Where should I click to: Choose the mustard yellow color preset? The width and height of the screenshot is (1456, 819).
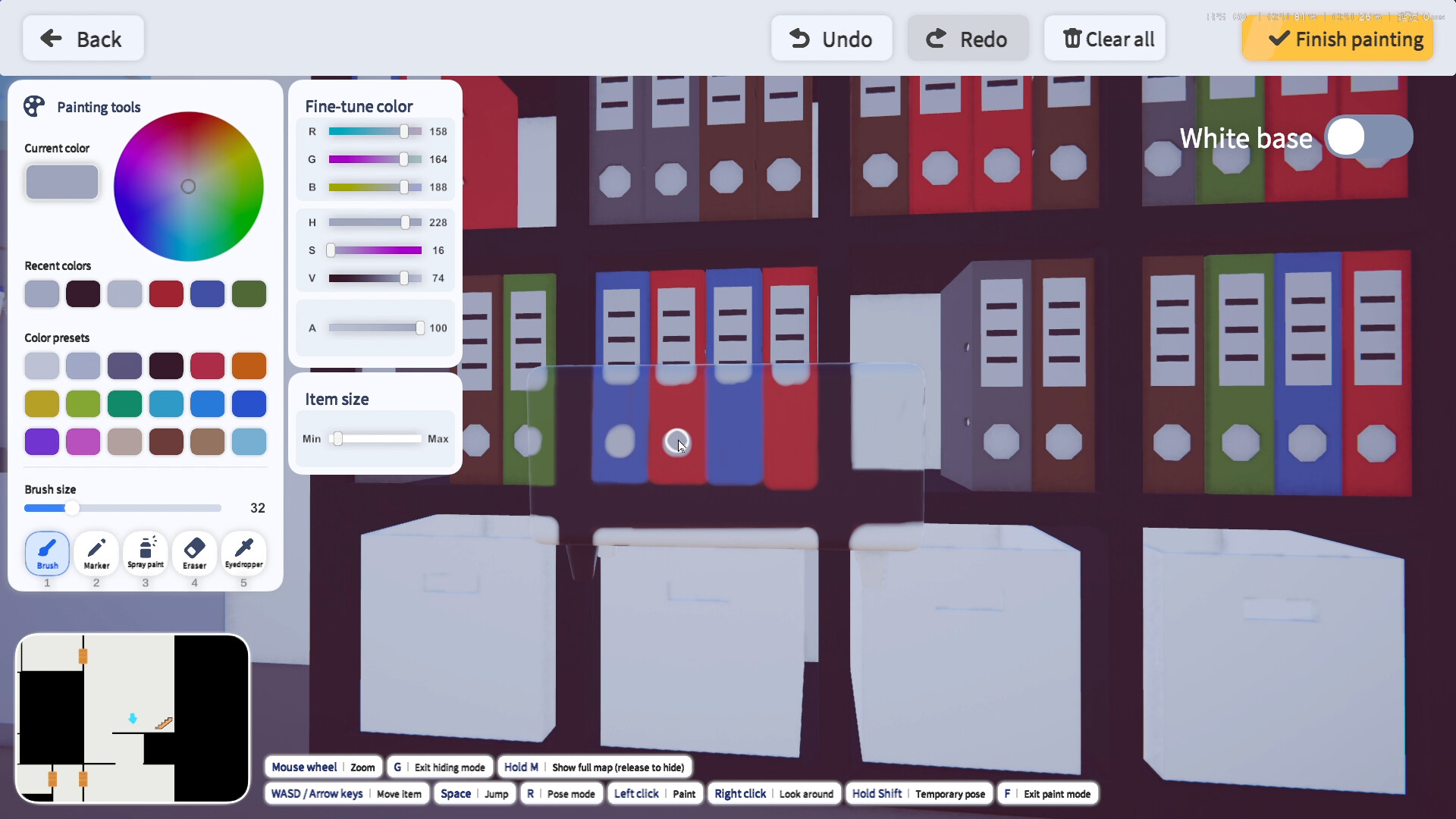42,403
